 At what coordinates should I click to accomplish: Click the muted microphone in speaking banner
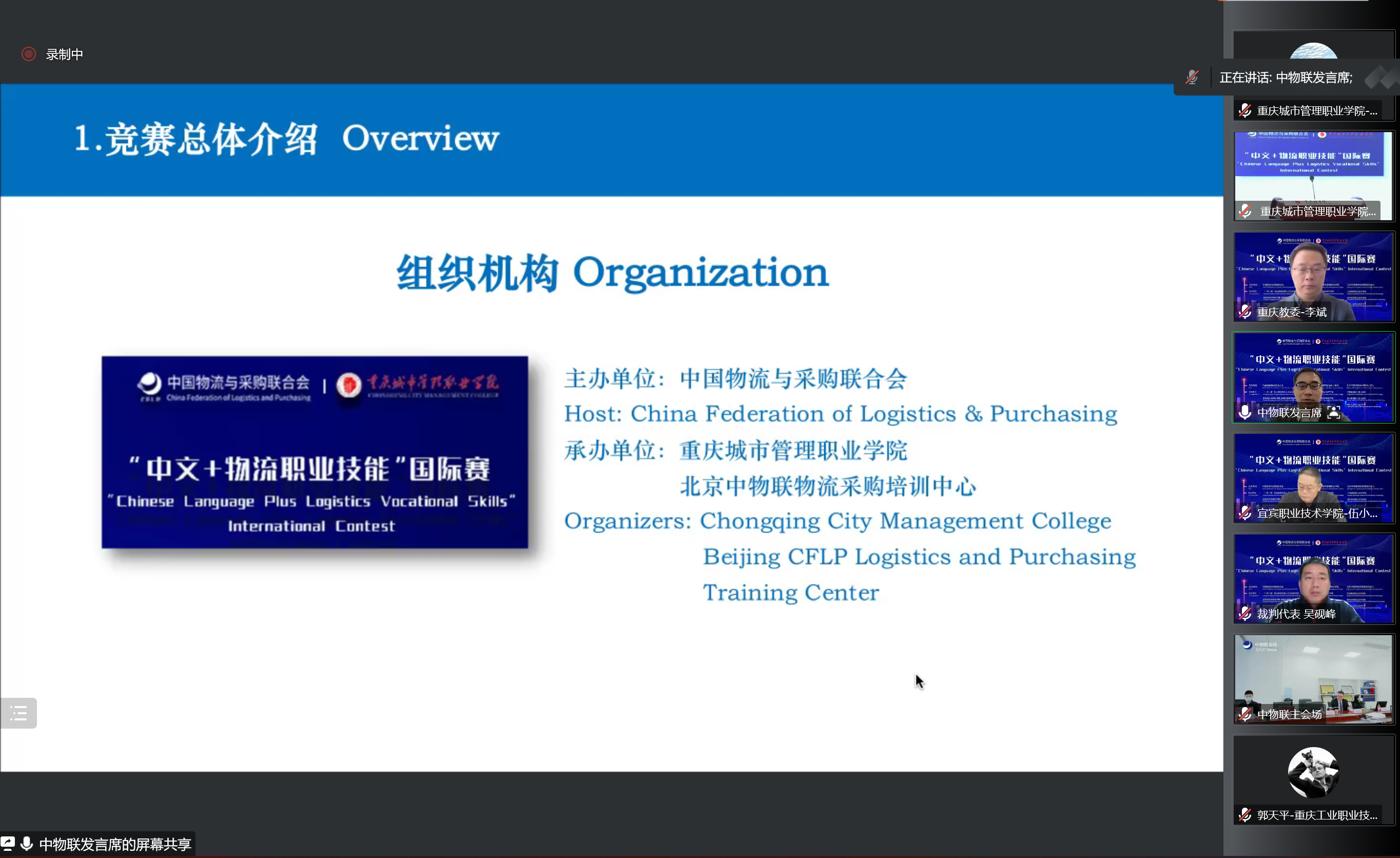(1192, 78)
